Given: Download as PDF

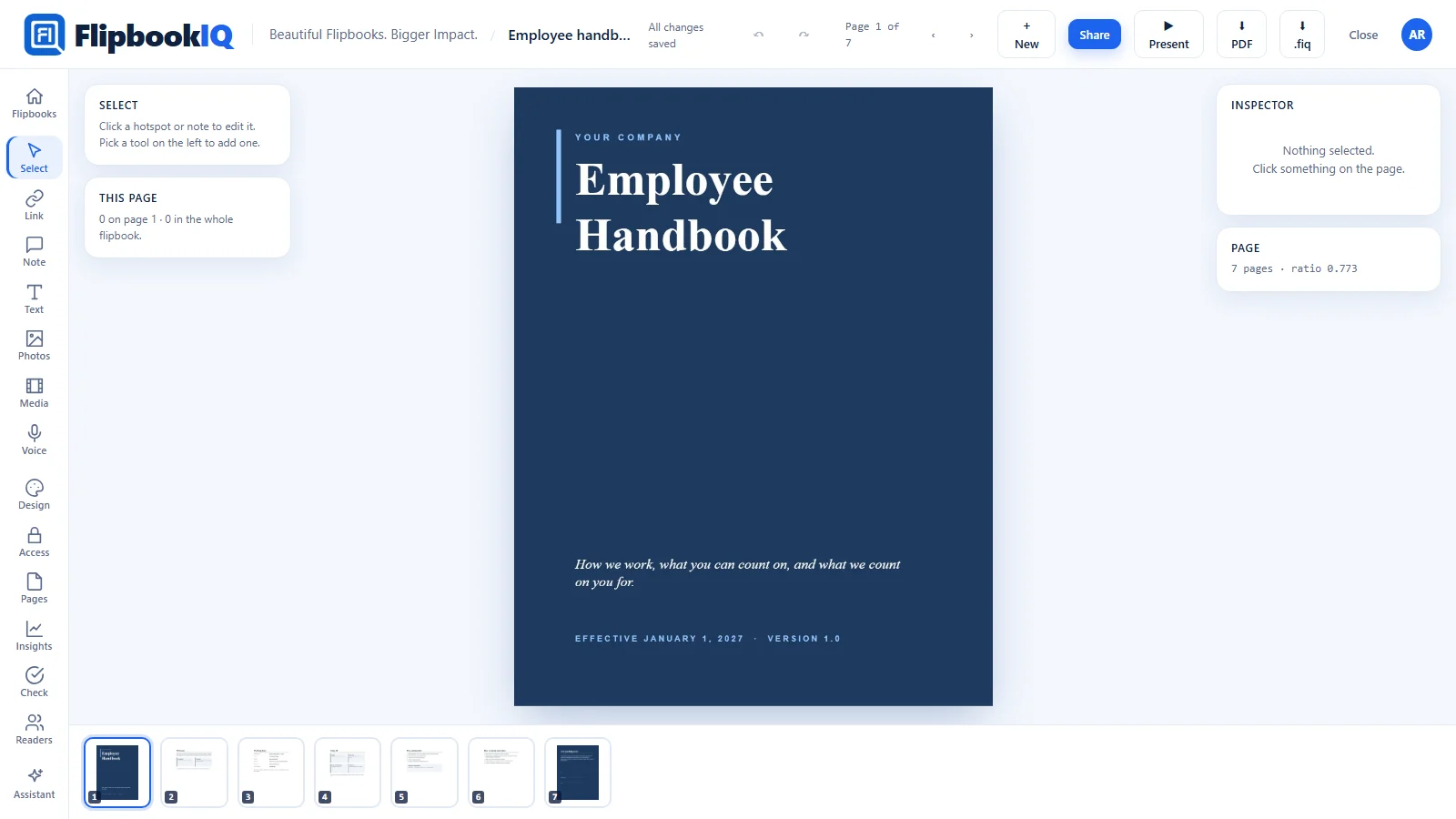Looking at the screenshot, I should click(x=1241, y=35).
